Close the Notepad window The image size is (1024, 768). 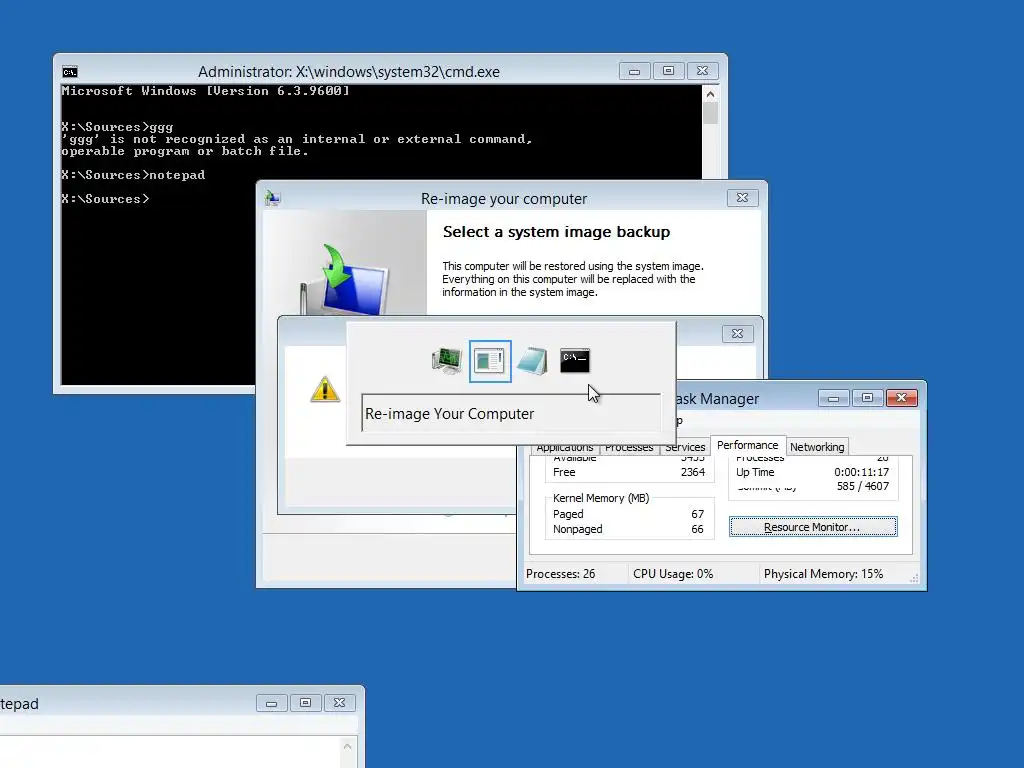click(340, 703)
